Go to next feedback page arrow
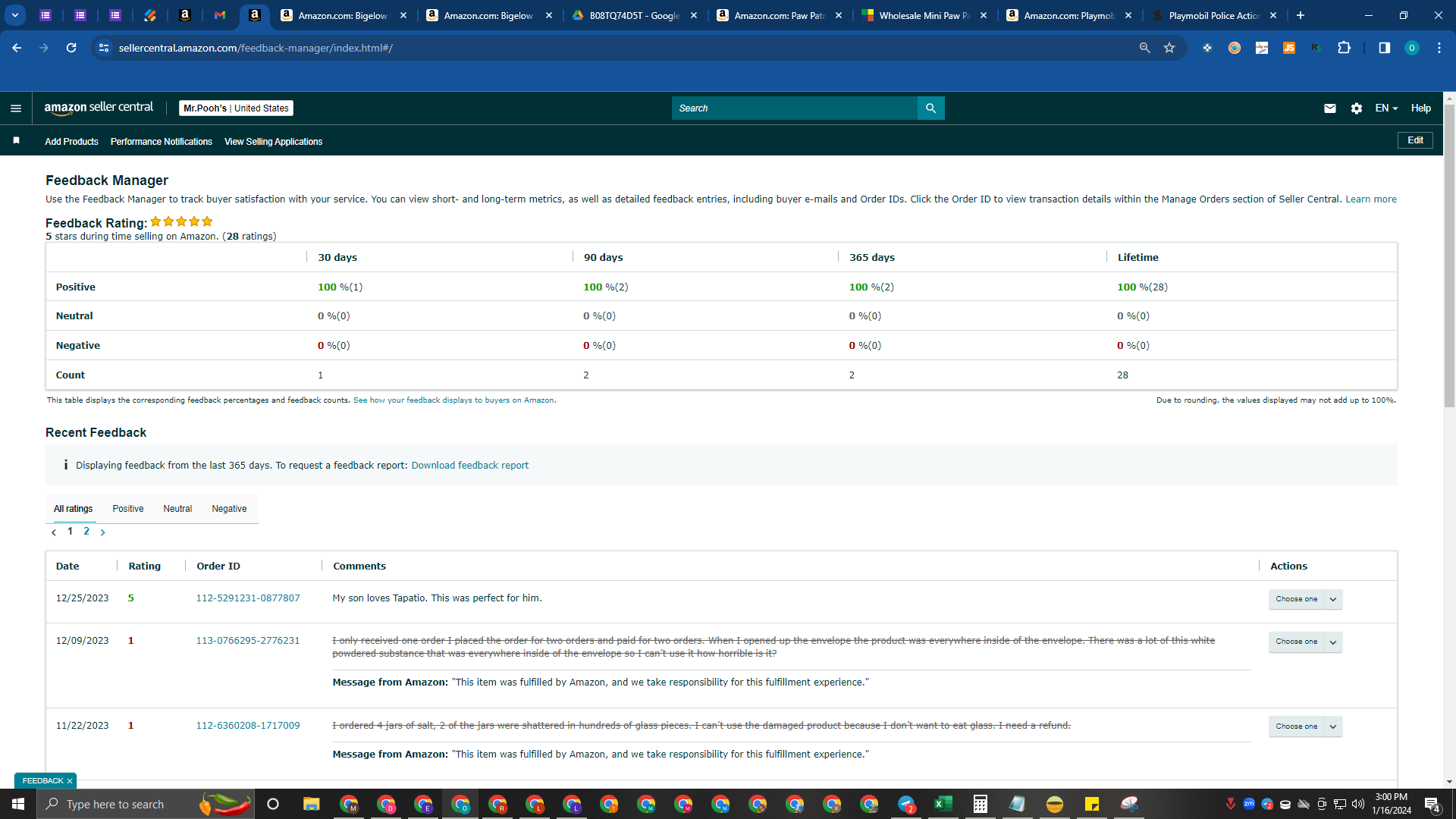Image resolution: width=1456 pixels, height=819 pixels. pos(103,532)
